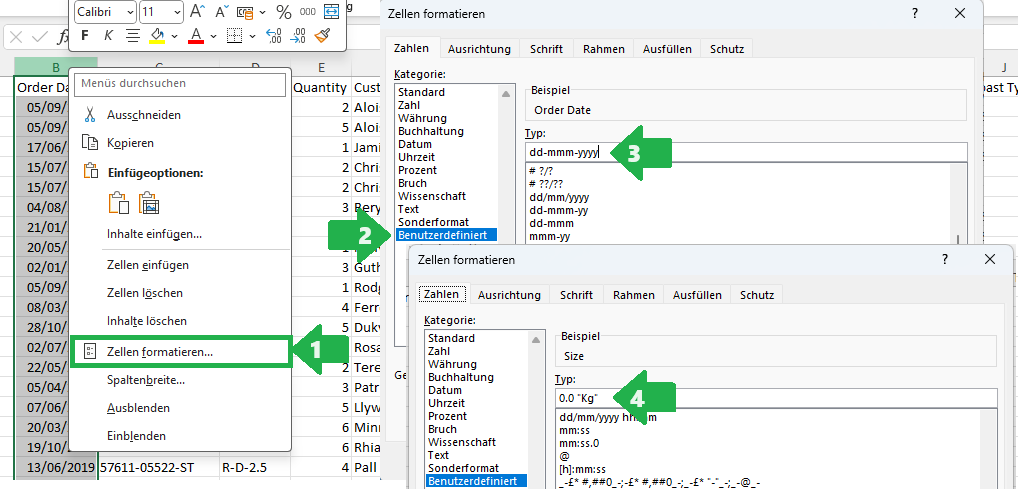This screenshot has height=489, width=1018.
Task: Select Prozent category in front dialog
Action: pyautogui.click(x=447, y=416)
